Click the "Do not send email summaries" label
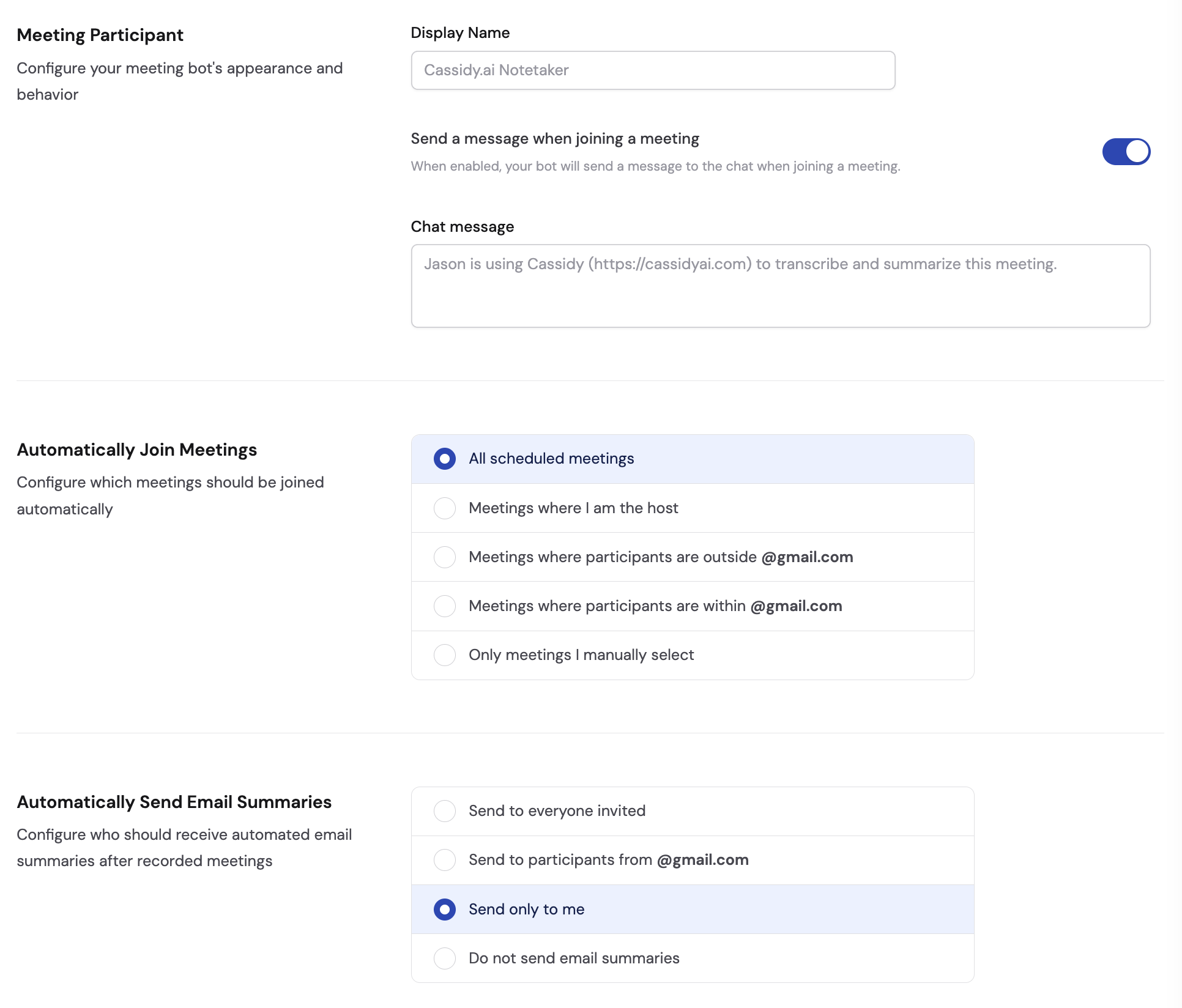Image resolution: width=1182 pixels, height=1008 pixels. coord(573,958)
